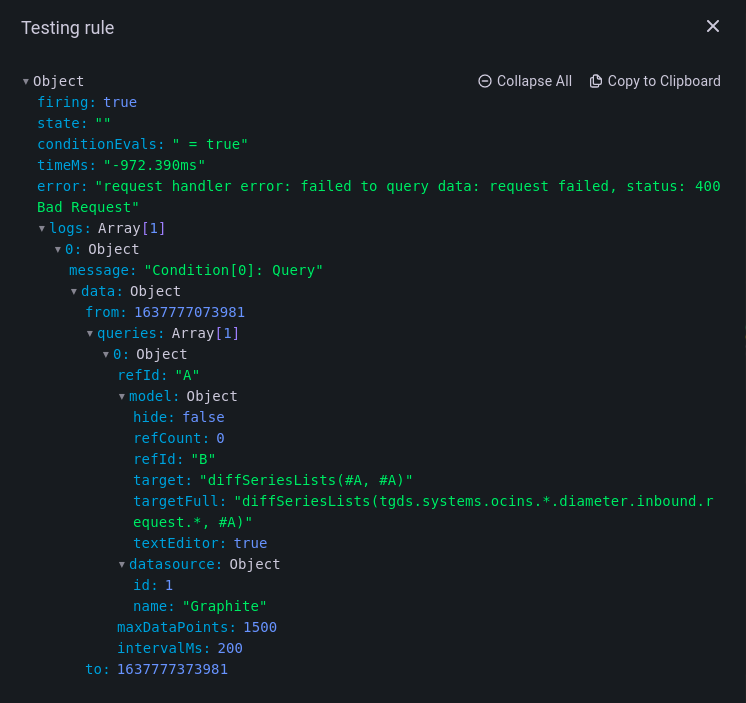This screenshot has height=703, width=746.
Task: Collapse the datasource Object arrow
Action: coord(122,564)
